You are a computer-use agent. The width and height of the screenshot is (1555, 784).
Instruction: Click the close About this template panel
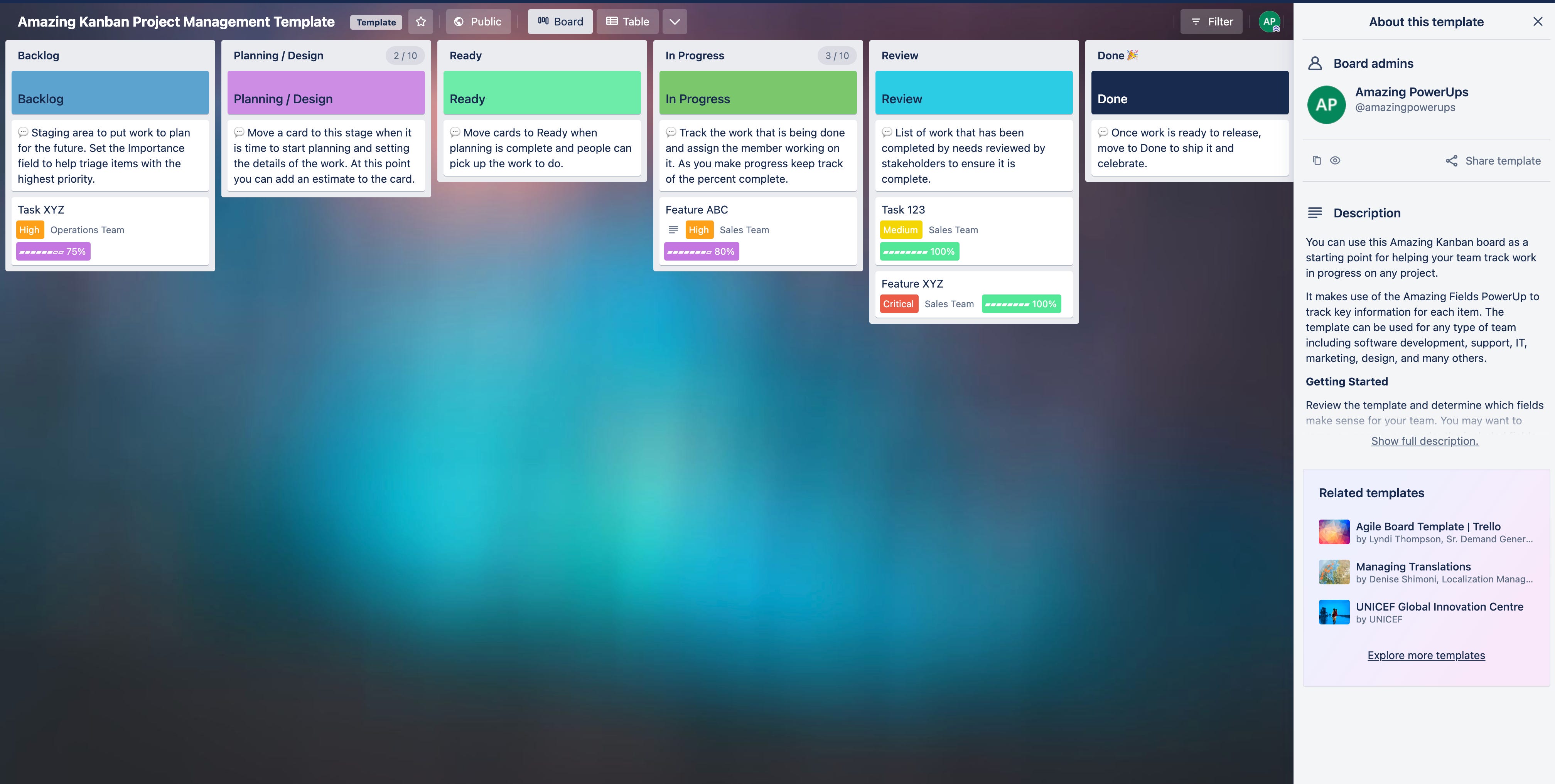coord(1537,21)
